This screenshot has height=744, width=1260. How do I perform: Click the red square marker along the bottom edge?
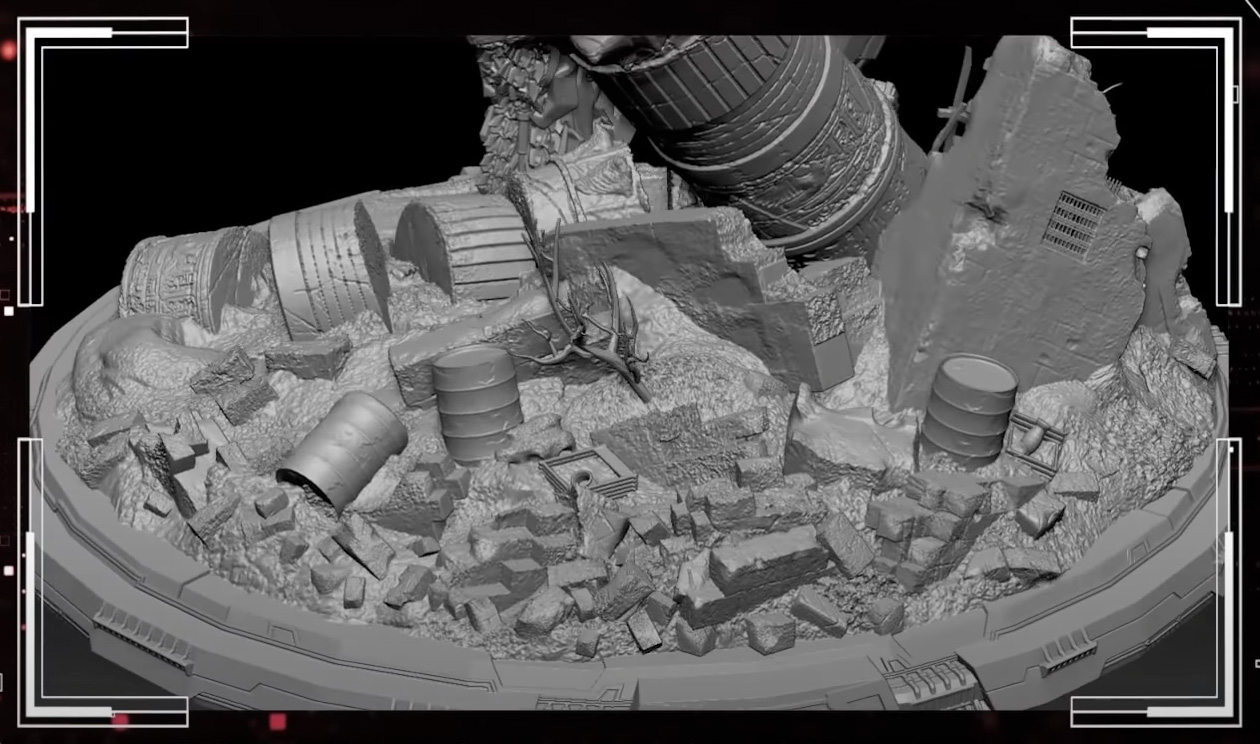[277, 722]
